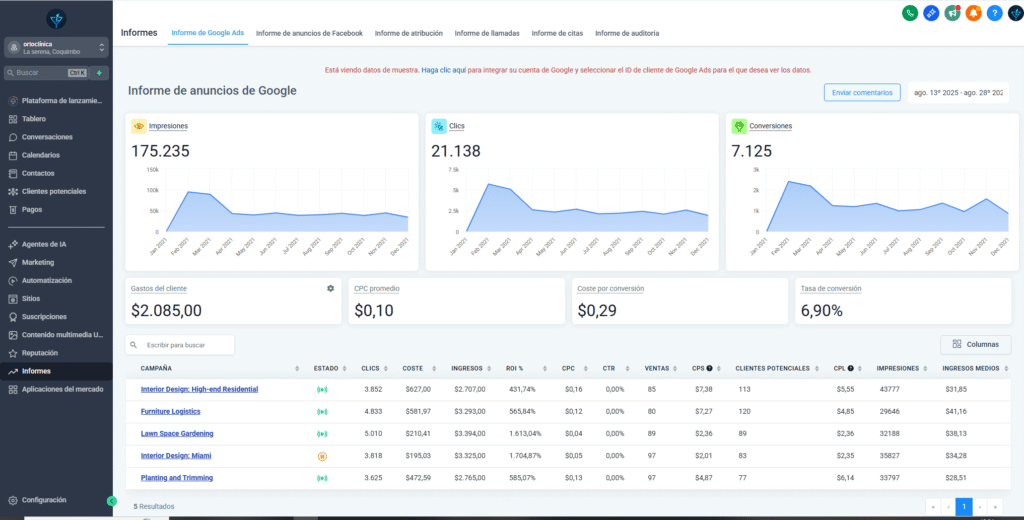Switch to the Informe de atribución tab
The width and height of the screenshot is (1024, 520).
click(x=409, y=33)
